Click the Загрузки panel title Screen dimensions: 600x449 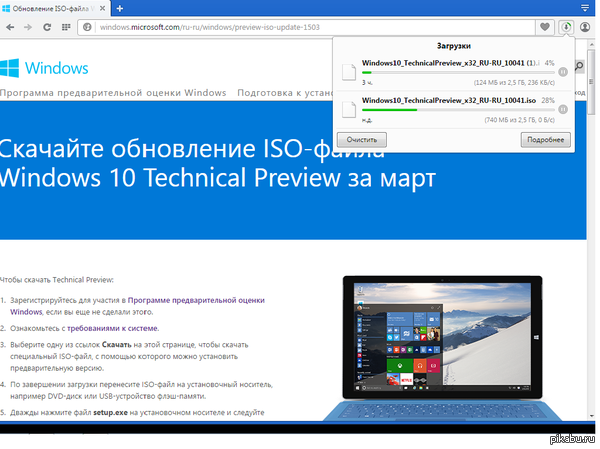[454, 46]
